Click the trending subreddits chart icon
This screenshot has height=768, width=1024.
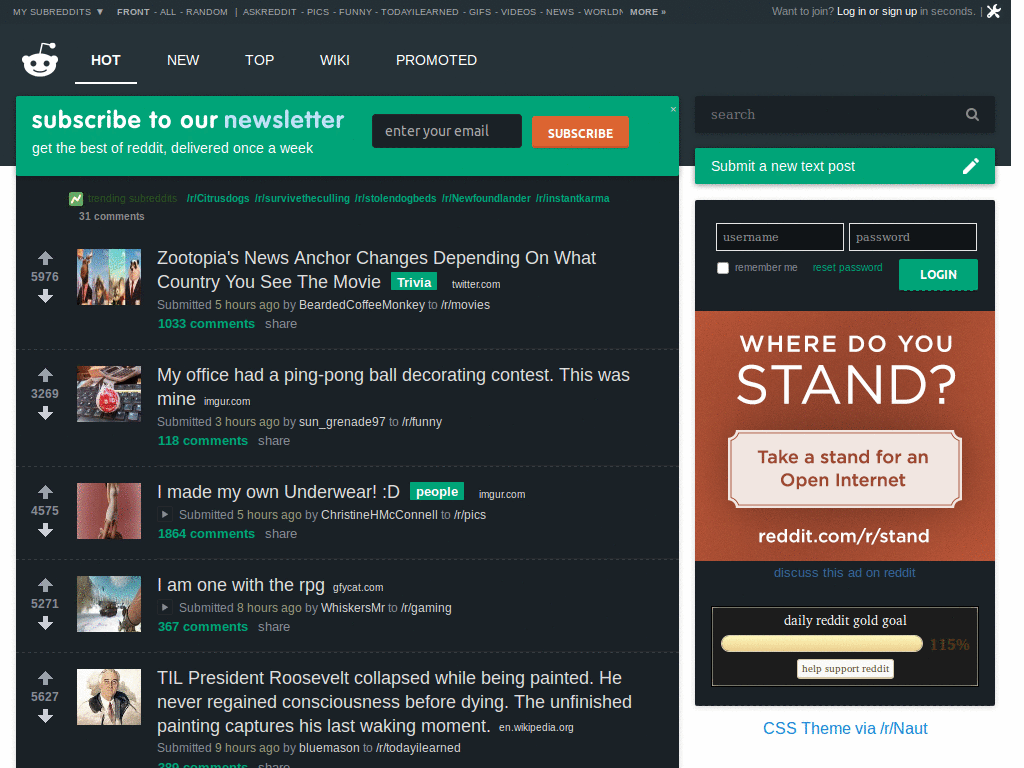(76, 199)
